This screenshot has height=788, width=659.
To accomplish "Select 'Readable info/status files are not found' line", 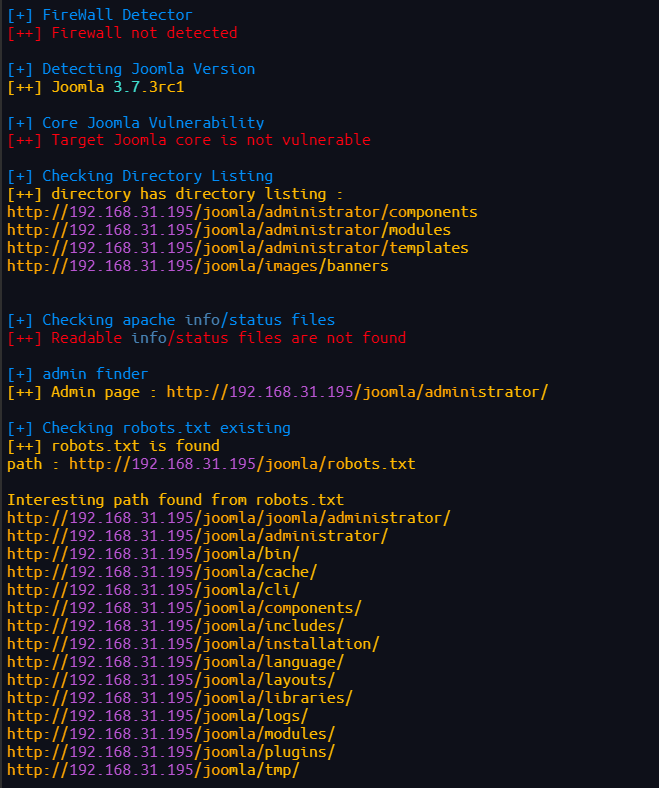I will click(x=207, y=338).
